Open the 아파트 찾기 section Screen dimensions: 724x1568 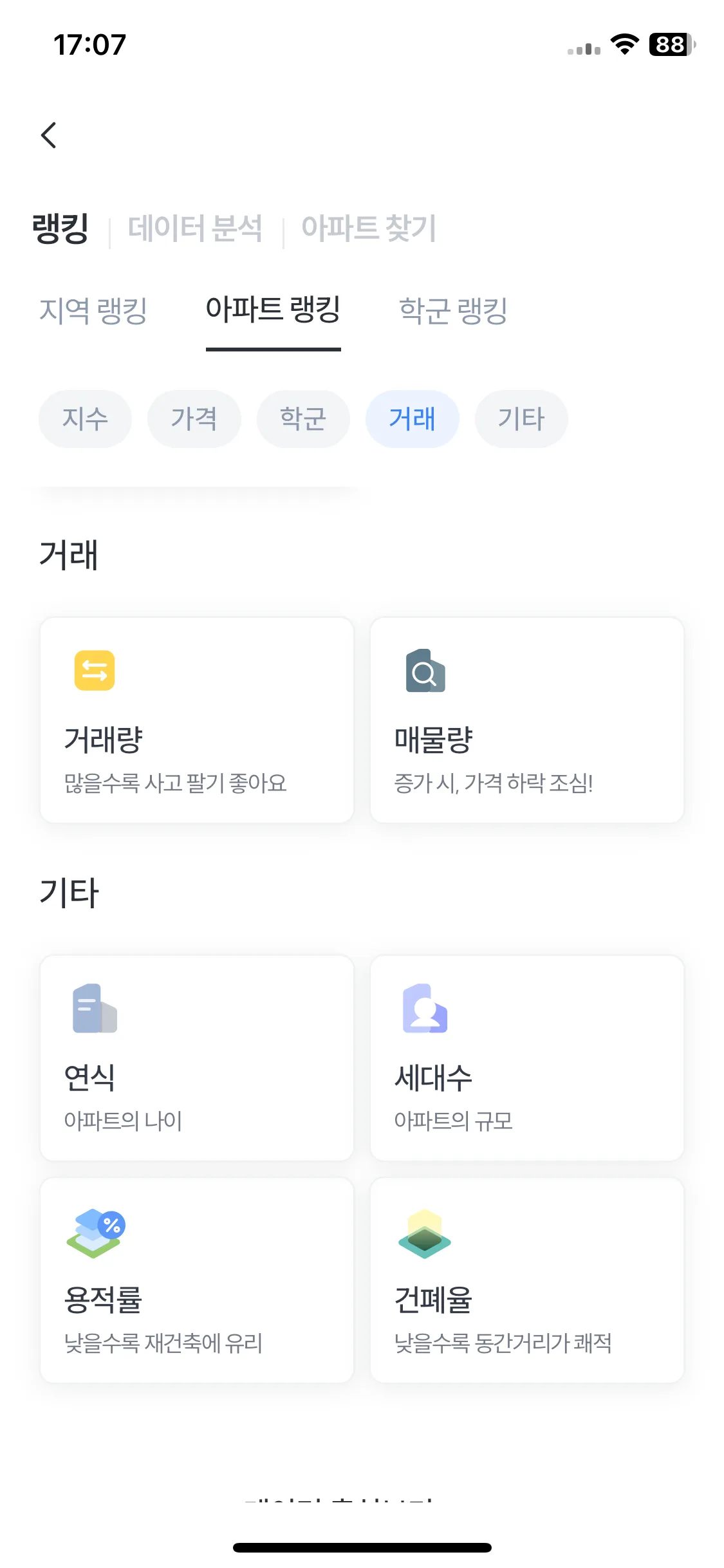click(x=369, y=229)
